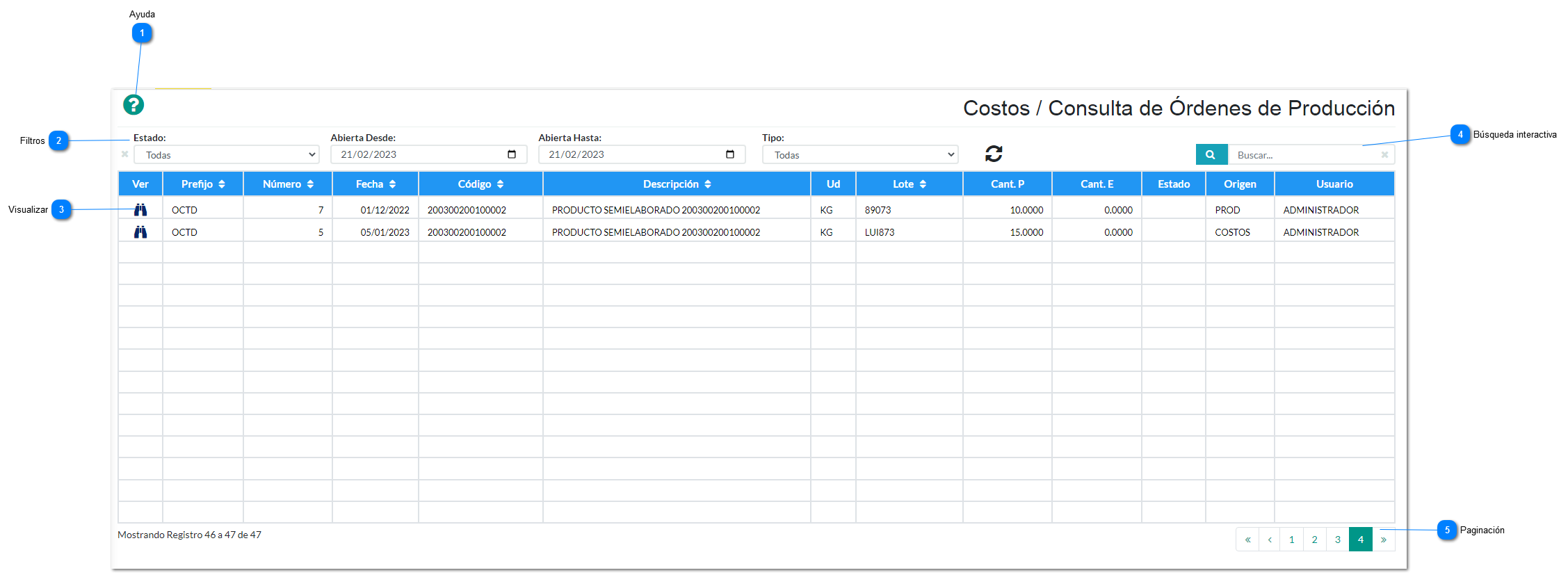Clear the Estado filter with the x icon

(124, 154)
